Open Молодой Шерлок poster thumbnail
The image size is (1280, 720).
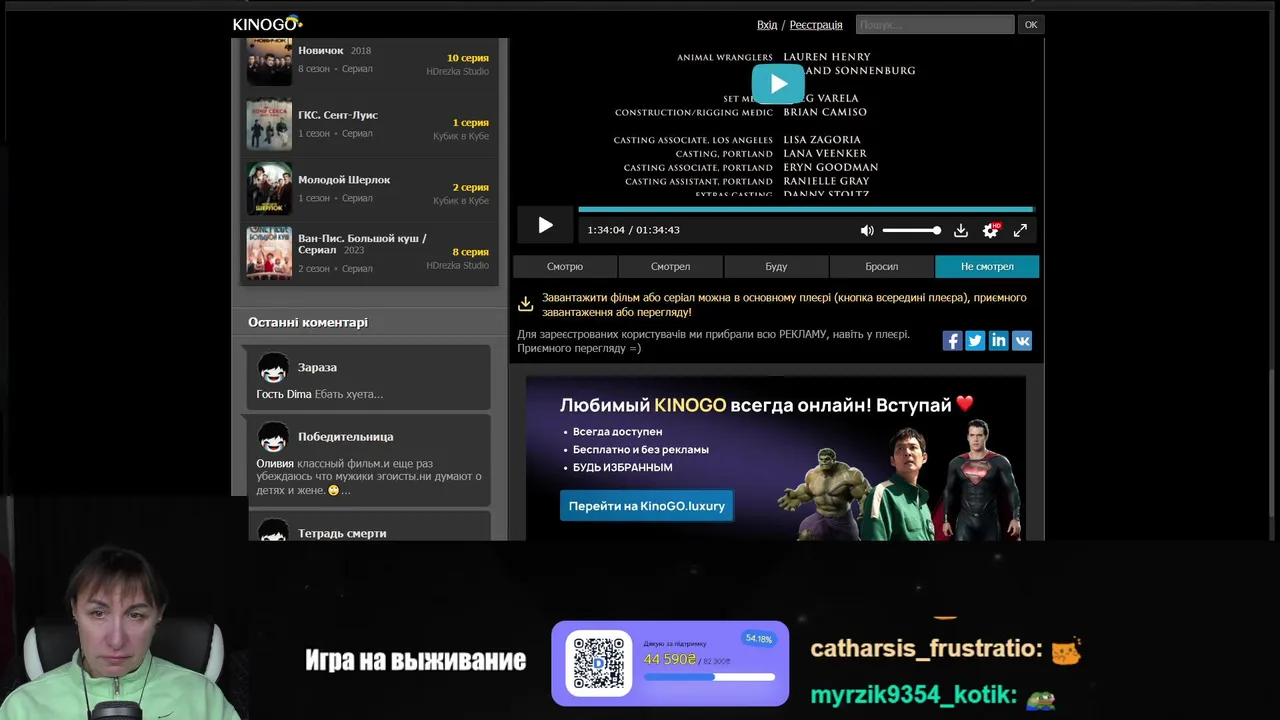[x=269, y=188]
